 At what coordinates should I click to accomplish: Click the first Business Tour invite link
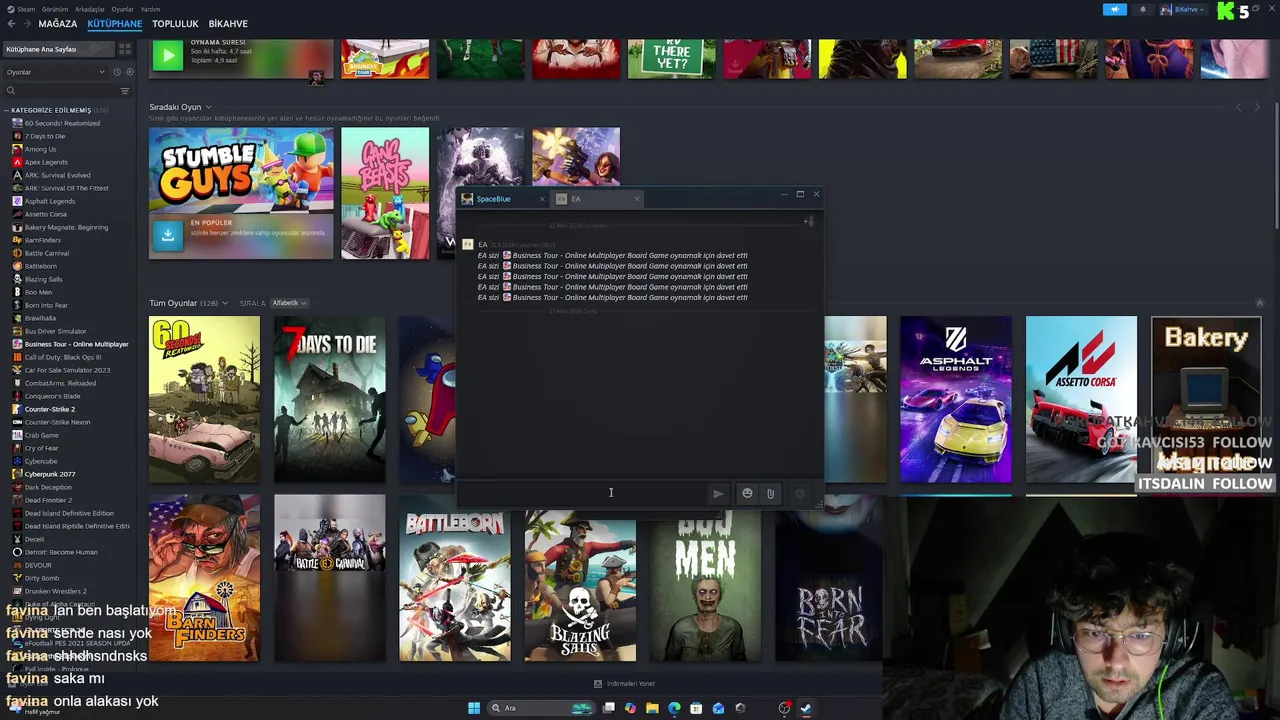click(630, 255)
